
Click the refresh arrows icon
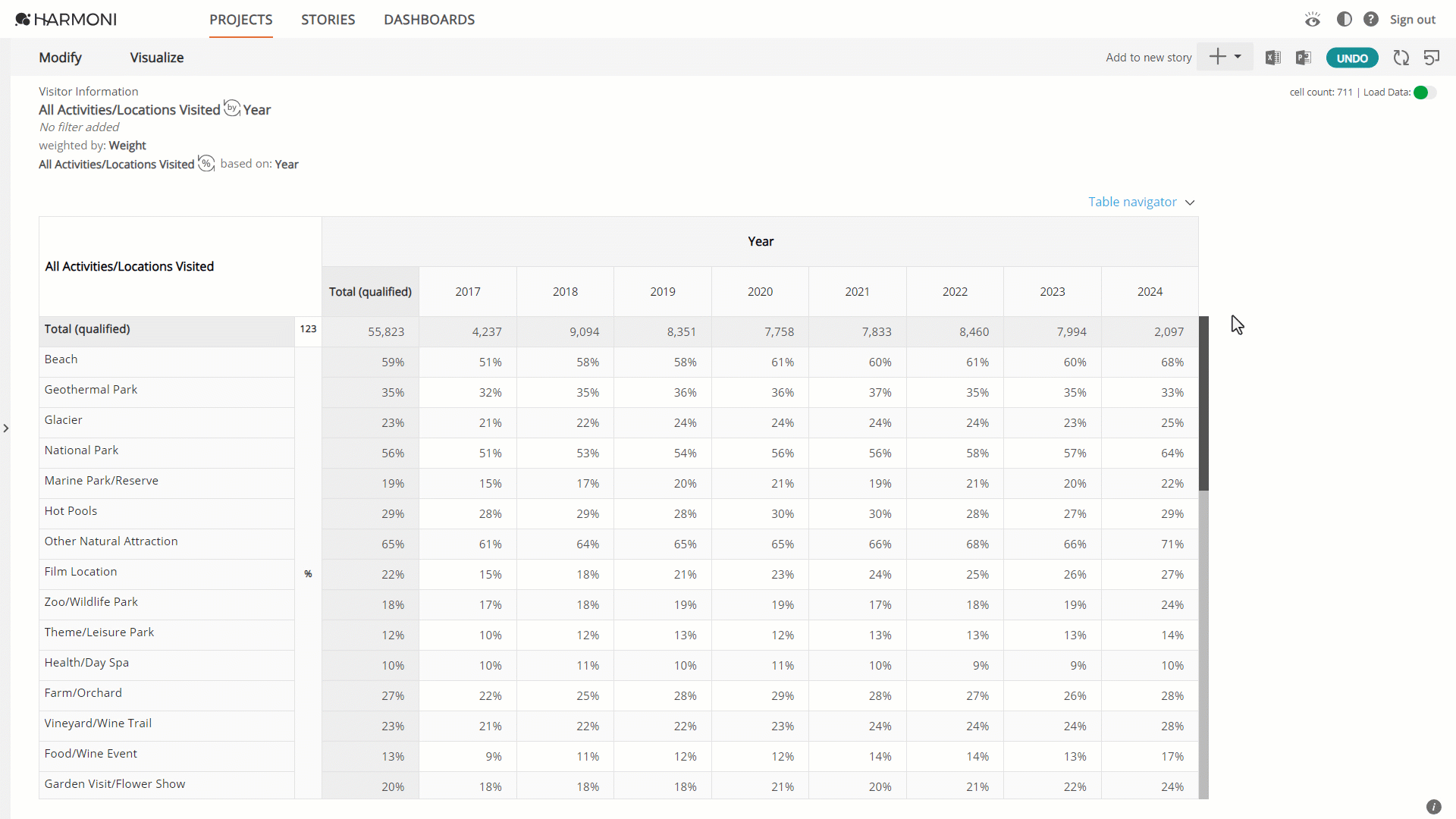click(x=1401, y=58)
